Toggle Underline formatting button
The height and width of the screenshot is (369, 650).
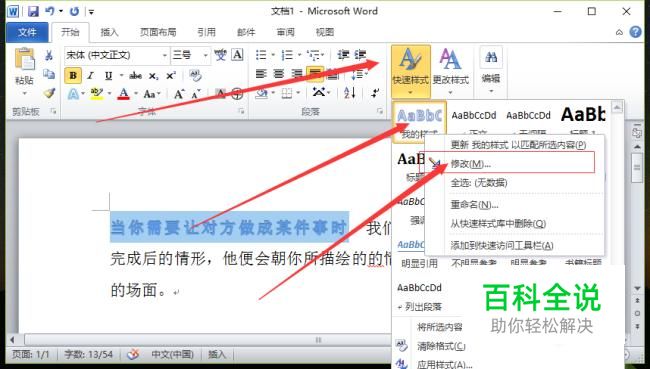108,75
